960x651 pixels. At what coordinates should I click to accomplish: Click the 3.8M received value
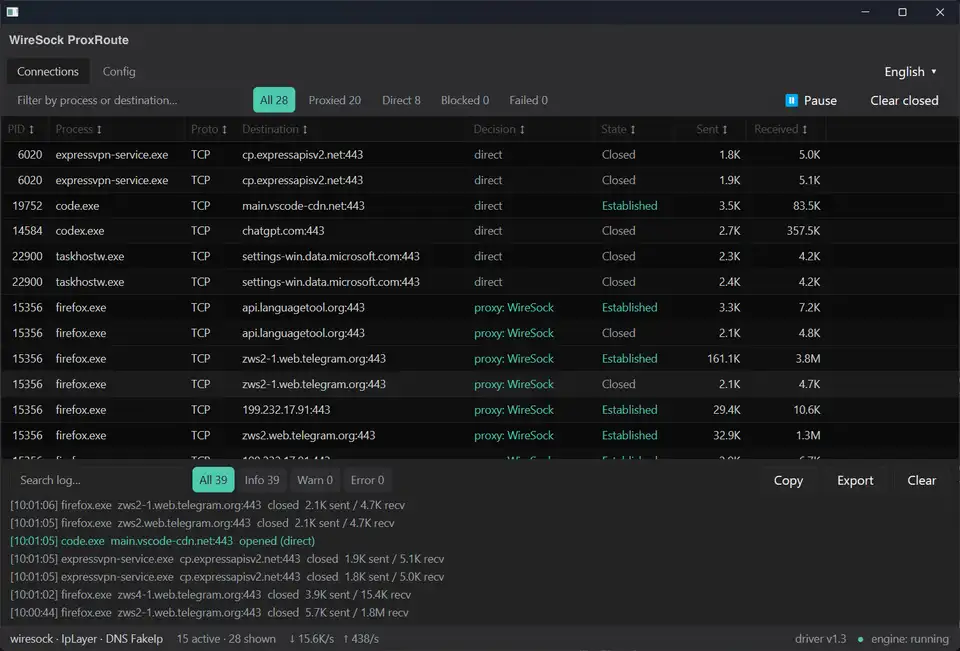tap(808, 359)
